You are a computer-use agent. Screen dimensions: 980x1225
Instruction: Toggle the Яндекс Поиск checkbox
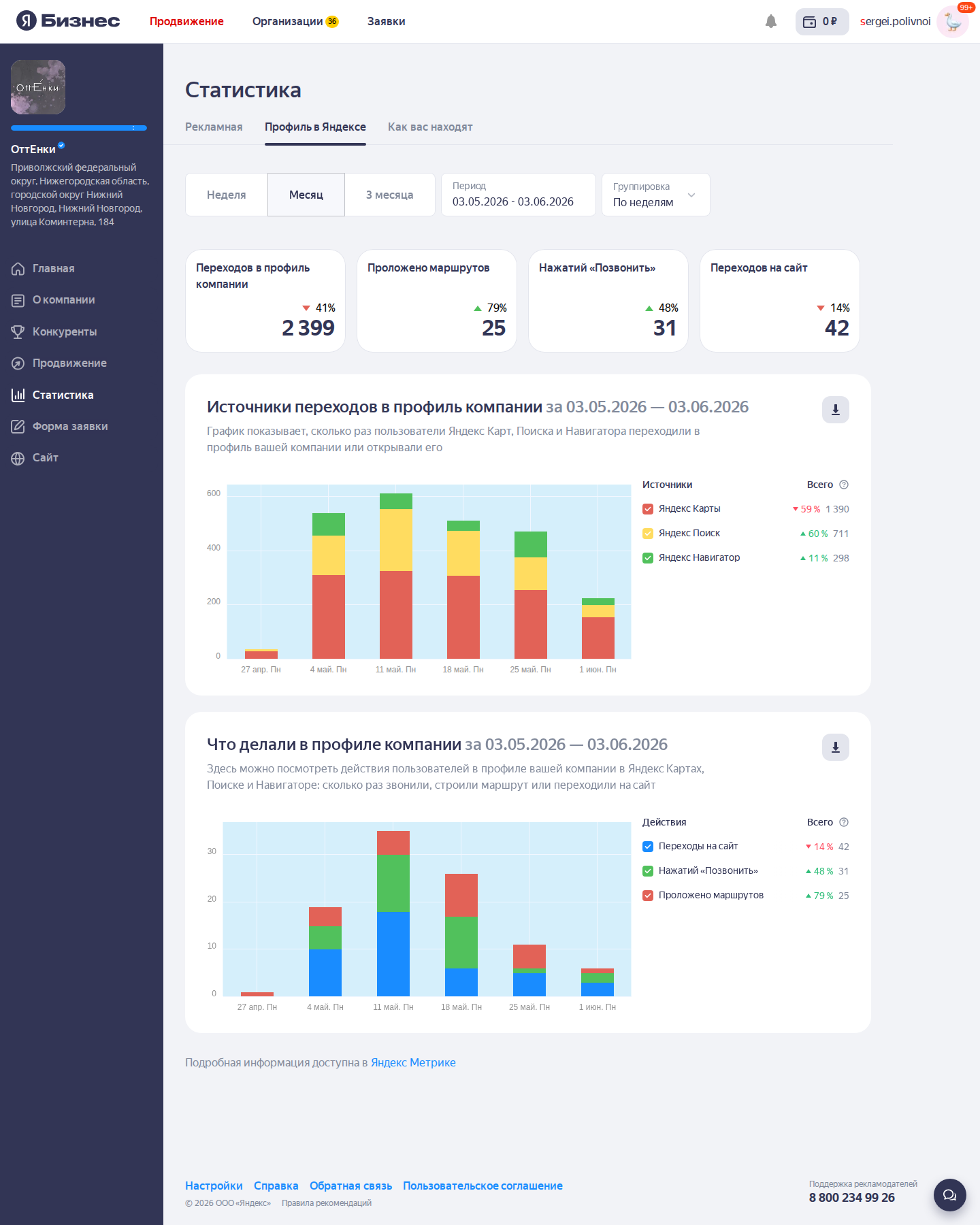pyautogui.click(x=648, y=534)
